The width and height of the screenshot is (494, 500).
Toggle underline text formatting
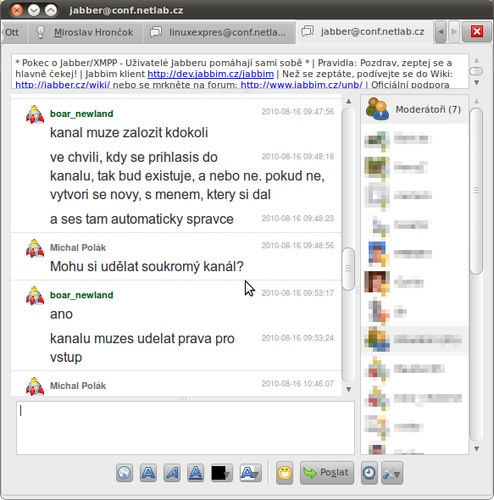(196, 473)
